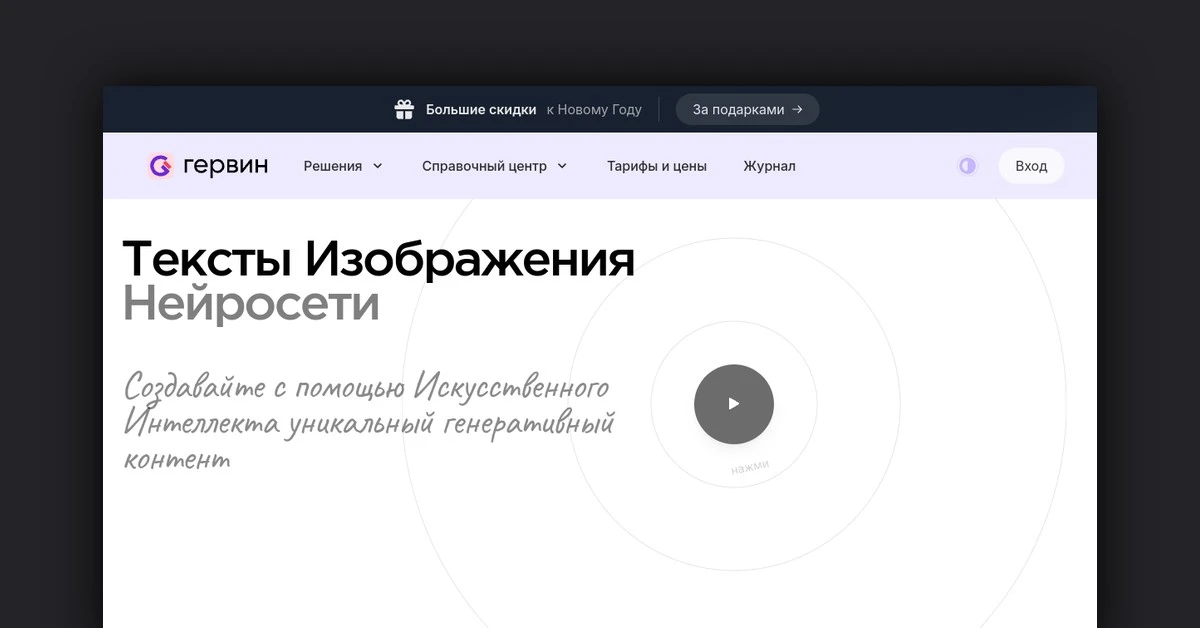1200x628 pixels.
Task: Open the "Журнал" section
Action: pyautogui.click(x=769, y=166)
